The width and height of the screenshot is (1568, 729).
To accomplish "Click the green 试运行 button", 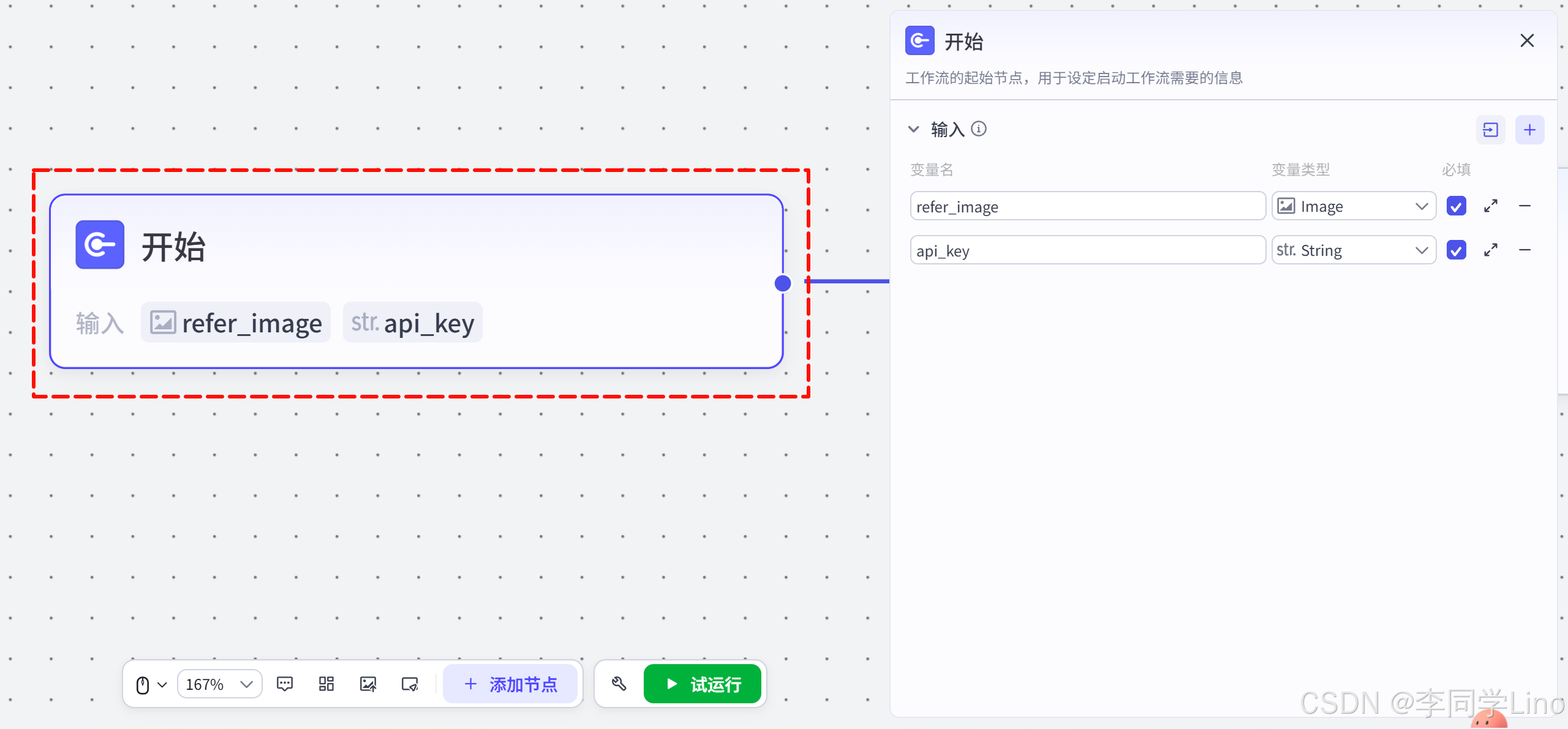I will click(703, 684).
